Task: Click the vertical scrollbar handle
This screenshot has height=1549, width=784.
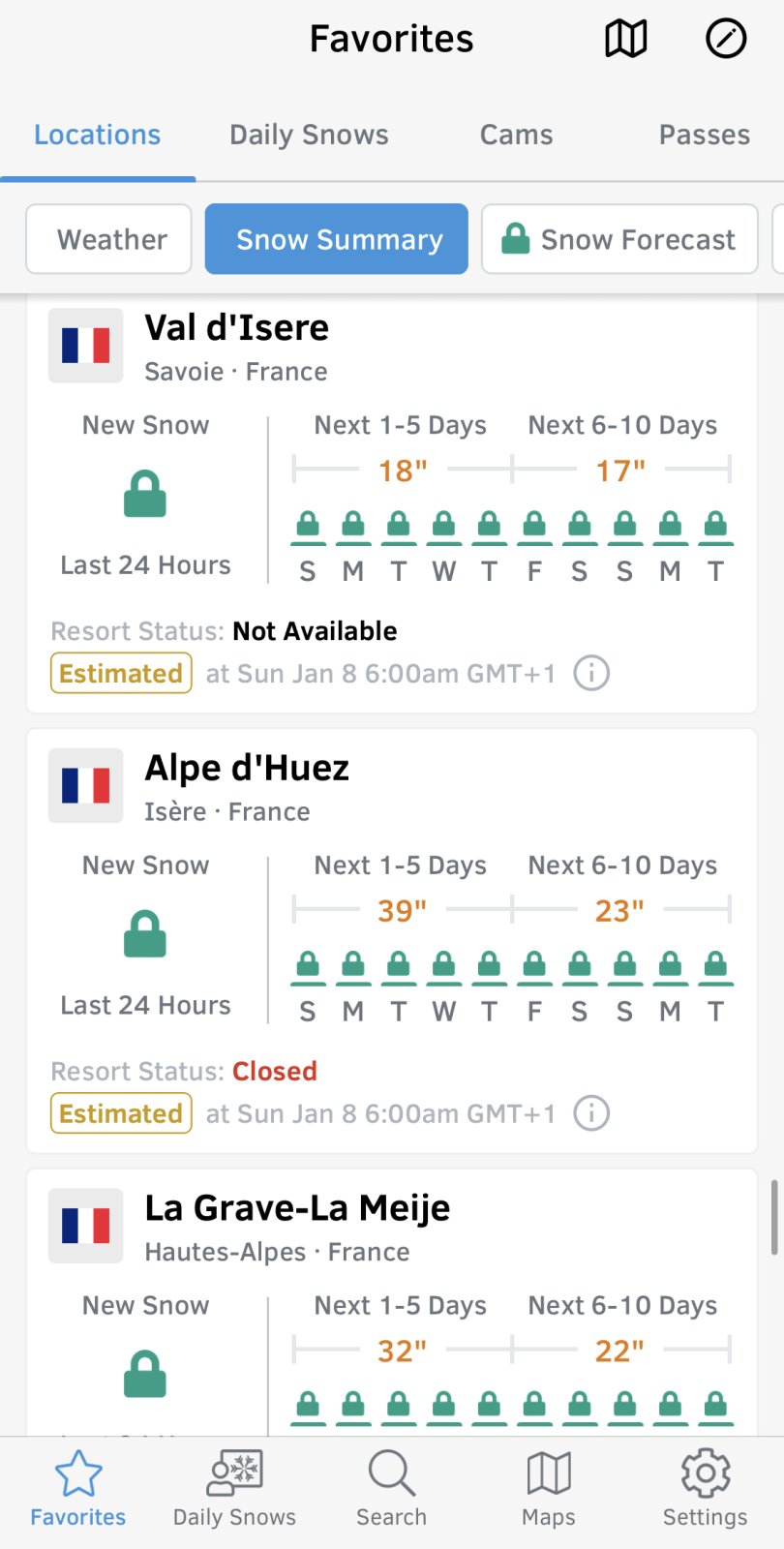Action: coord(774,1217)
